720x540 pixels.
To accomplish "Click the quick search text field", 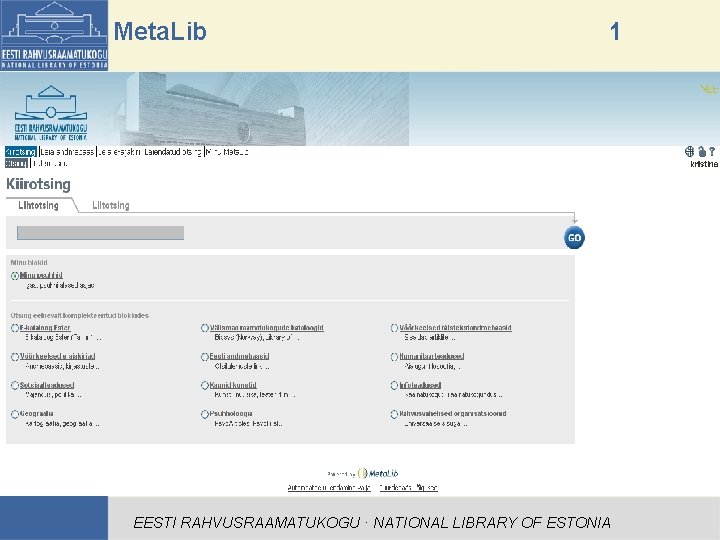I will (x=101, y=233).
